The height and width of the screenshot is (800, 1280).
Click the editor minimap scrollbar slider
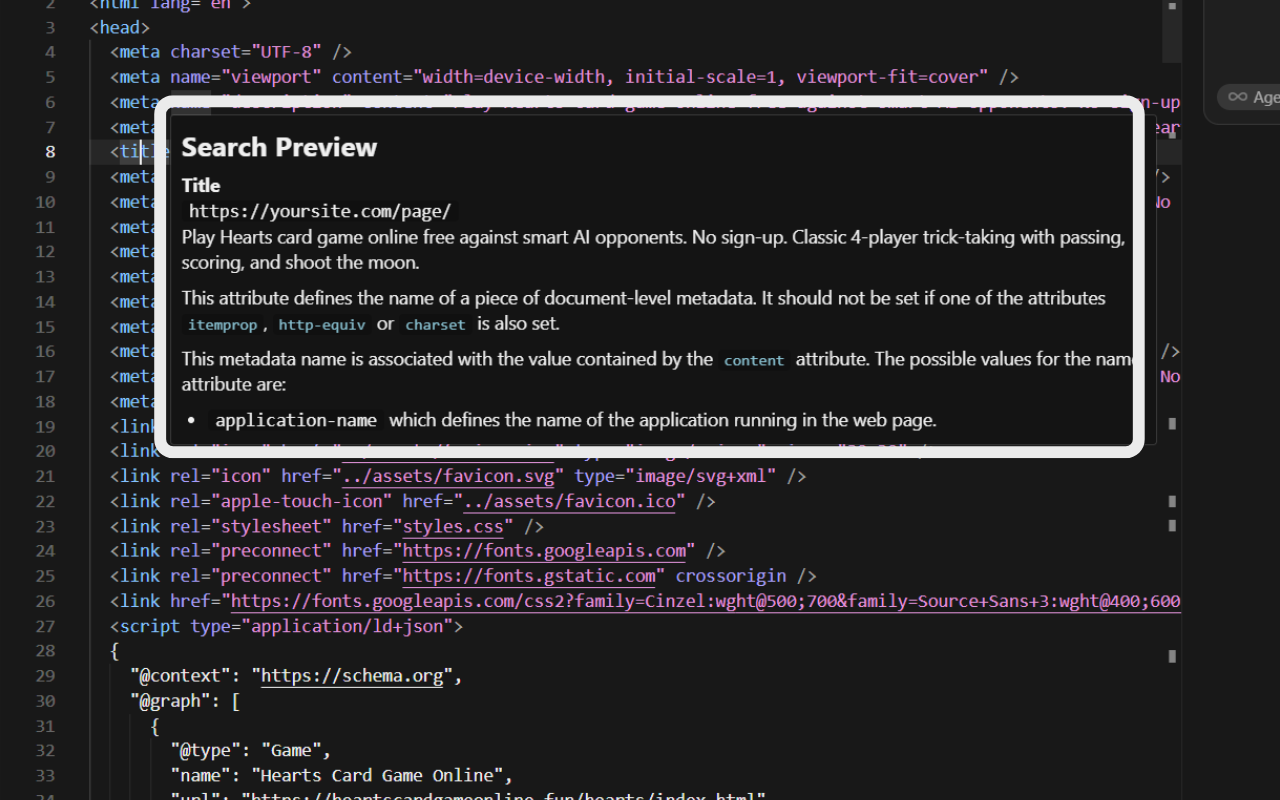tap(1171, 30)
